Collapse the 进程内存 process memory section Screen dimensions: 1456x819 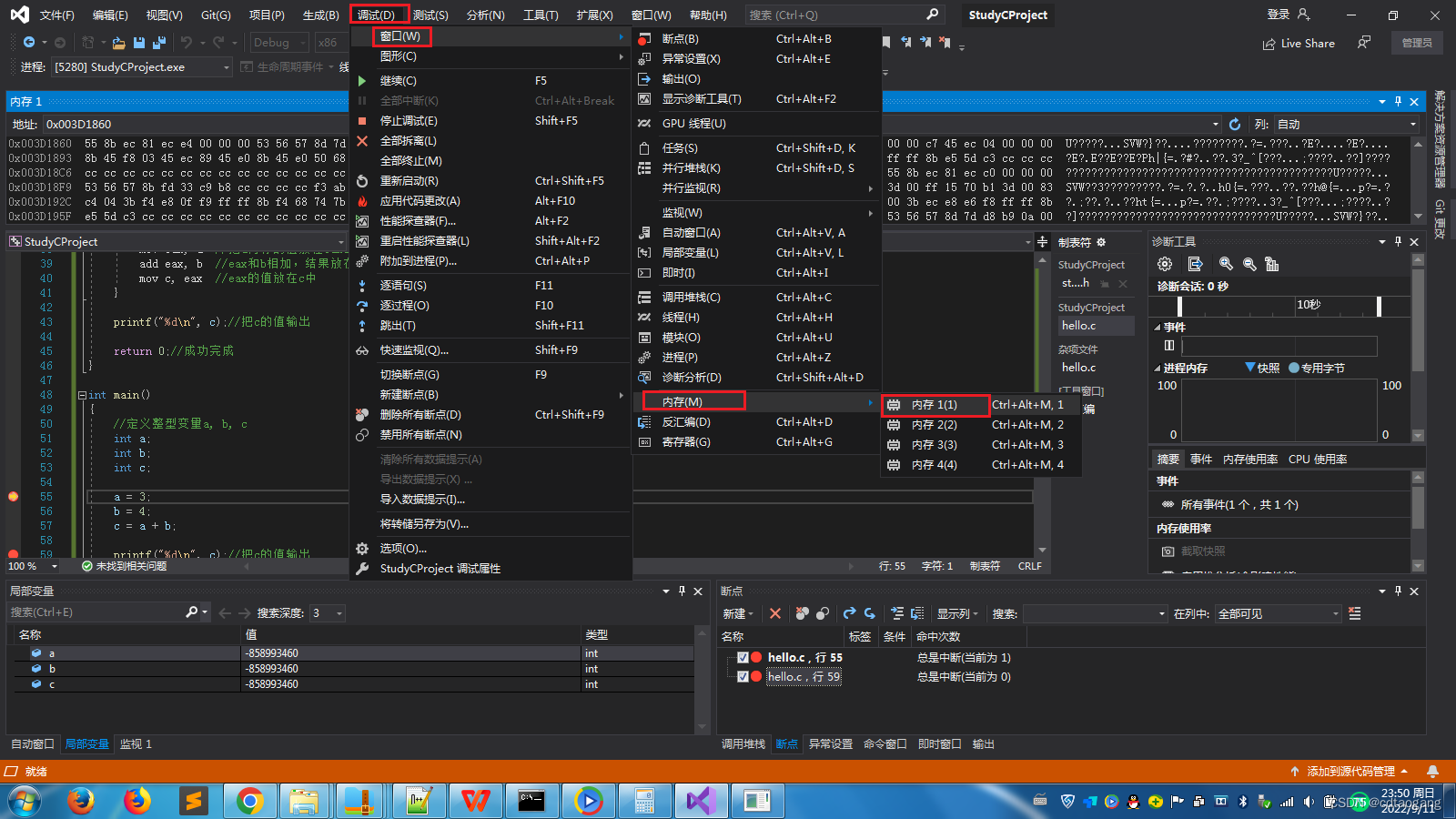tap(1158, 368)
